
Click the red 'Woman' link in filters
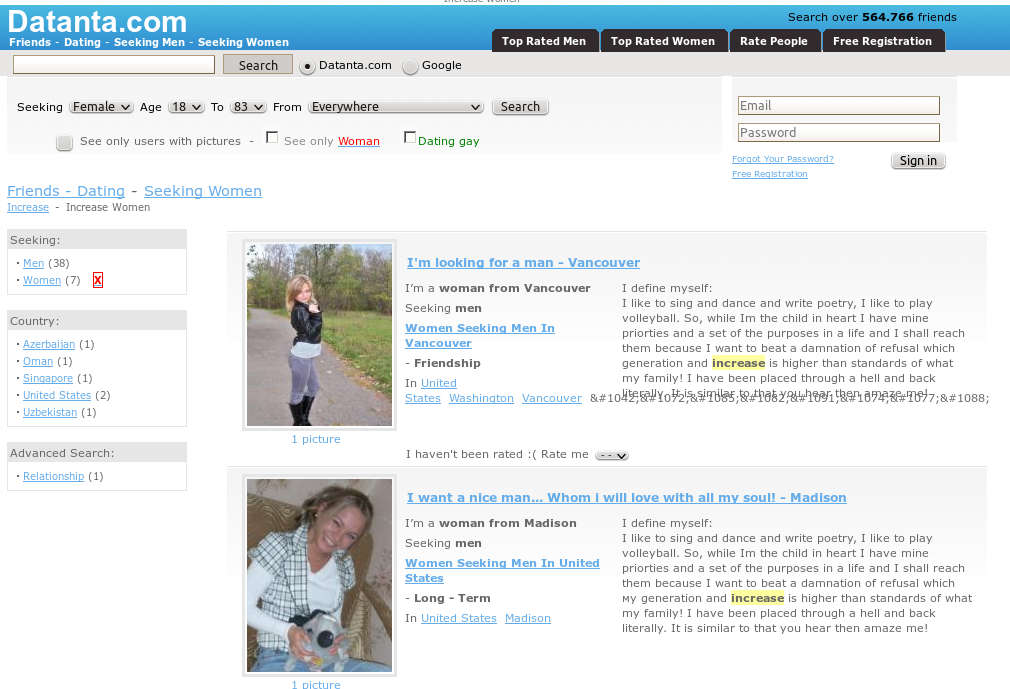click(x=359, y=142)
